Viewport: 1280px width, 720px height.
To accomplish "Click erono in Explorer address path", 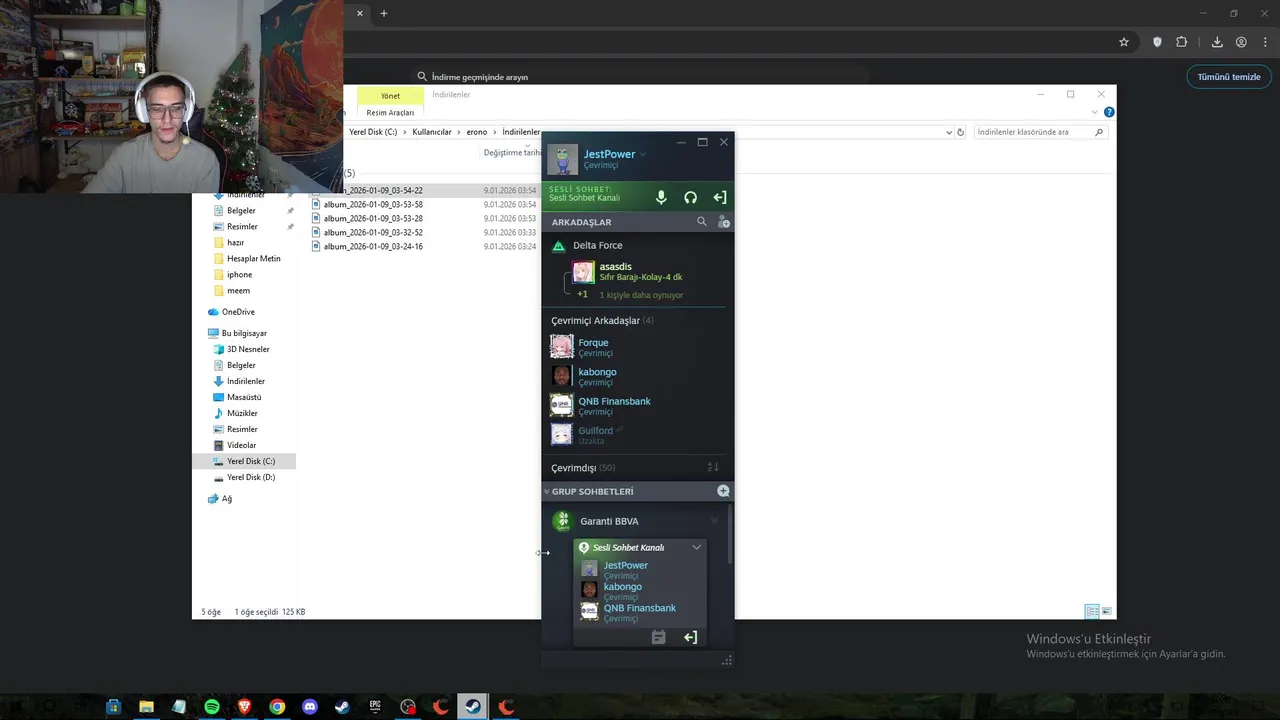I will (476, 132).
